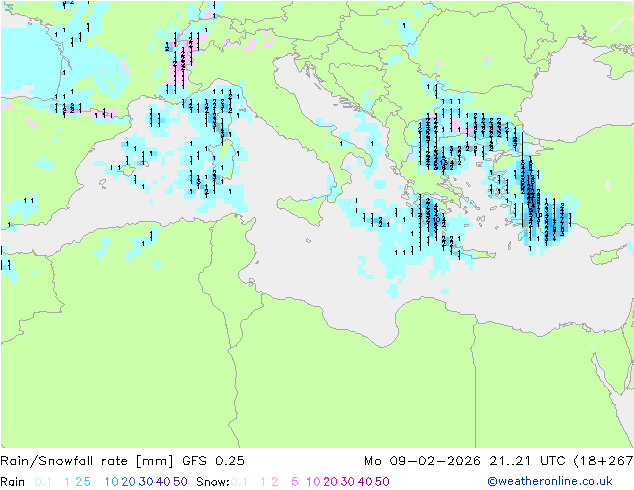Image resolution: width=634 pixels, height=490 pixels.
Task: Click the Rain/Snowfall rate [mm] title
Action: click(87, 461)
